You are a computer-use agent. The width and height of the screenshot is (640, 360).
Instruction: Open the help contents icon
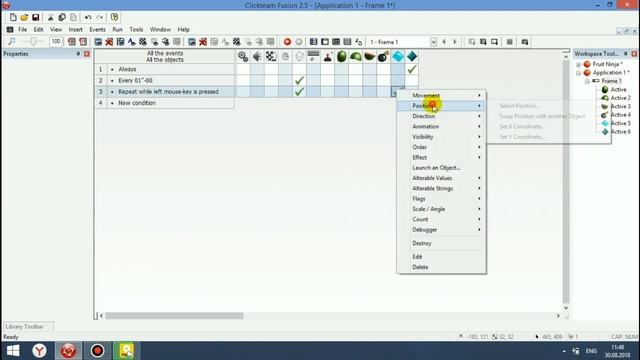pyautogui.click(x=114, y=17)
